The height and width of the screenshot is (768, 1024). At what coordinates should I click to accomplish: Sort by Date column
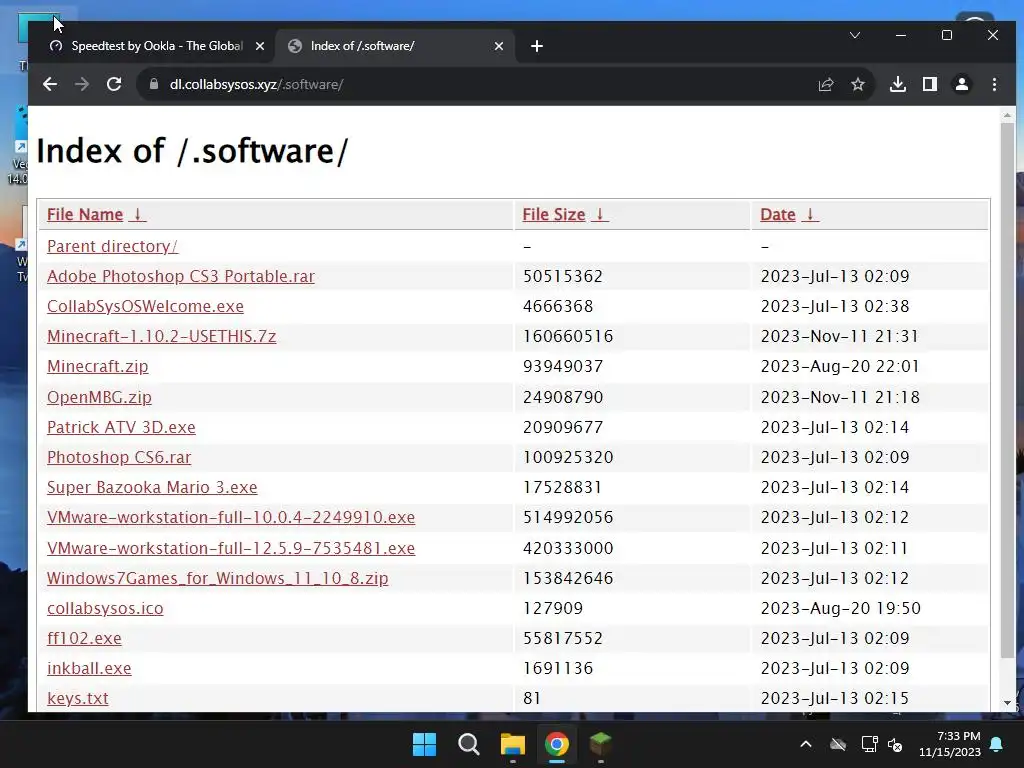[777, 214]
